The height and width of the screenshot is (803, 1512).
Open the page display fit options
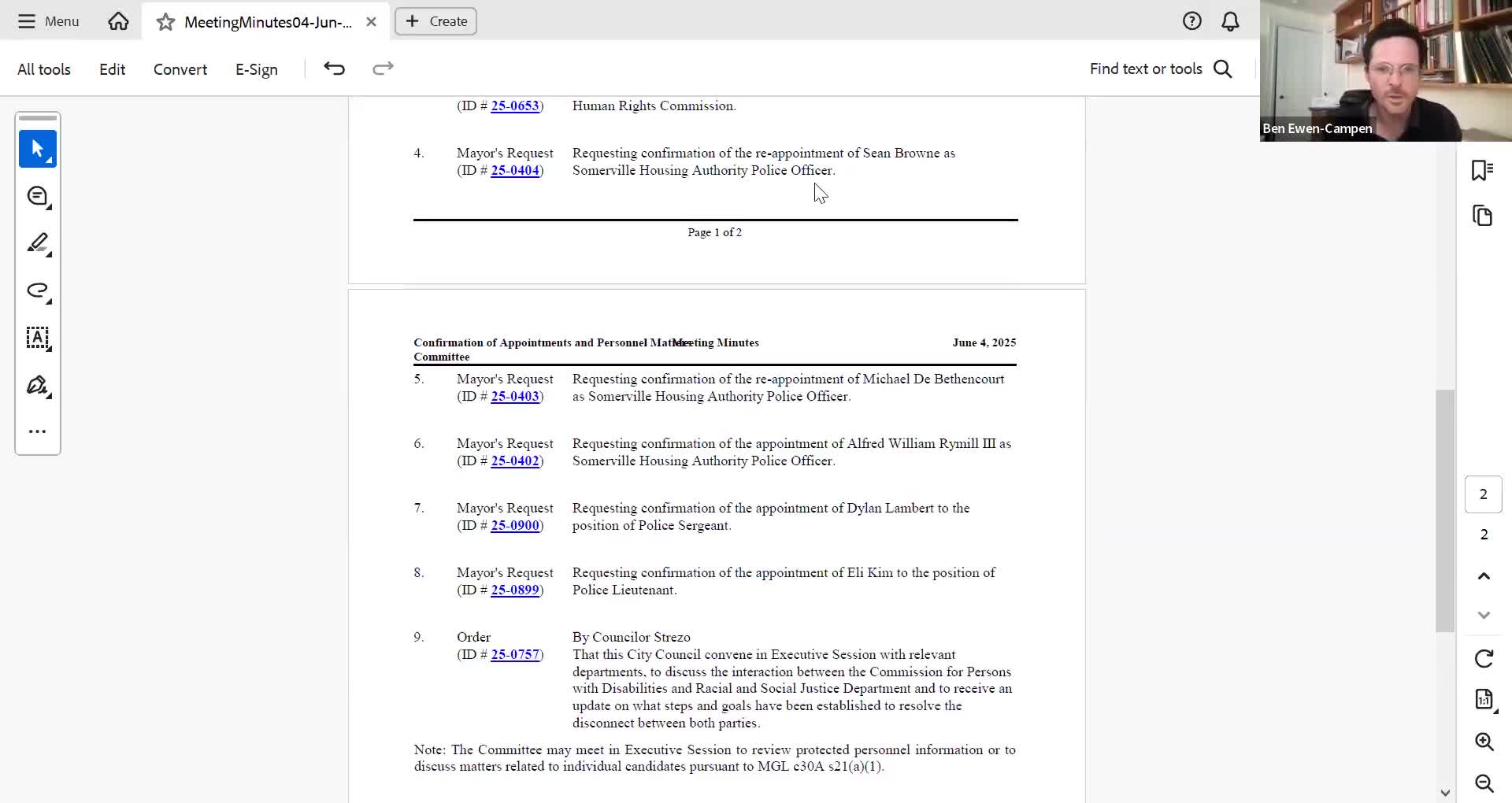click(x=1484, y=699)
